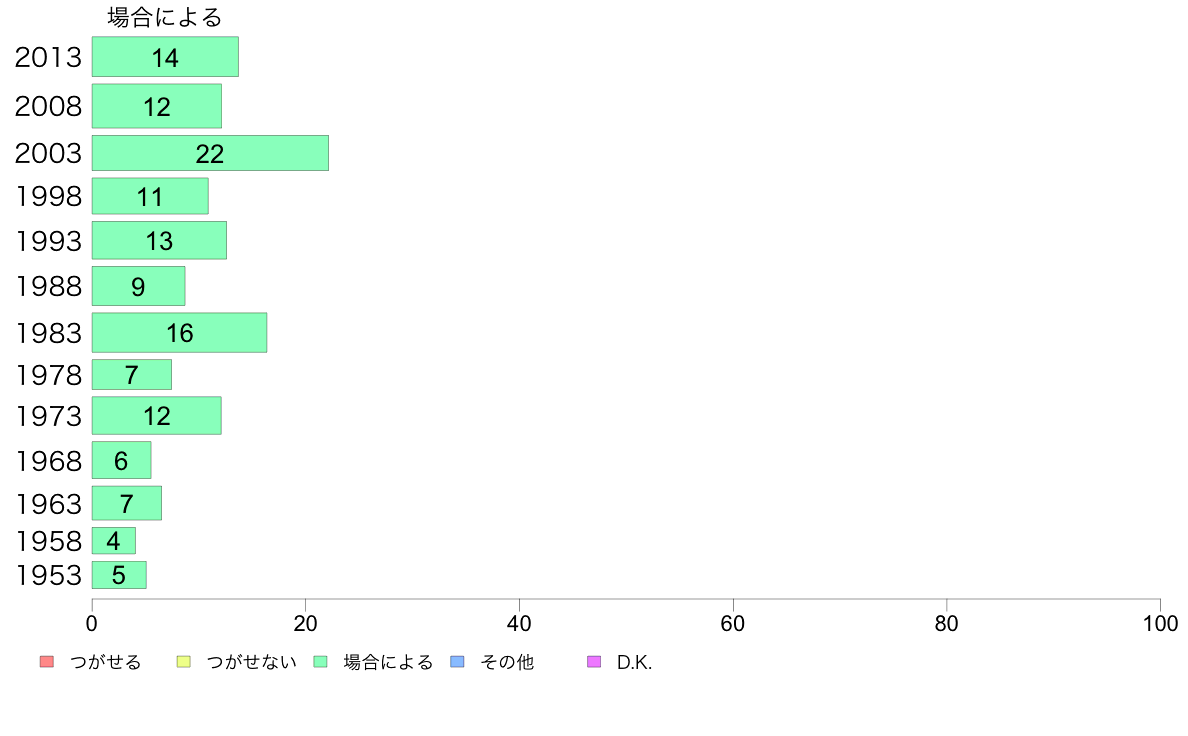Click the 100 tick on the x-axis
This screenshot has height=736, width=1188.
click(x=1160, y=624)
